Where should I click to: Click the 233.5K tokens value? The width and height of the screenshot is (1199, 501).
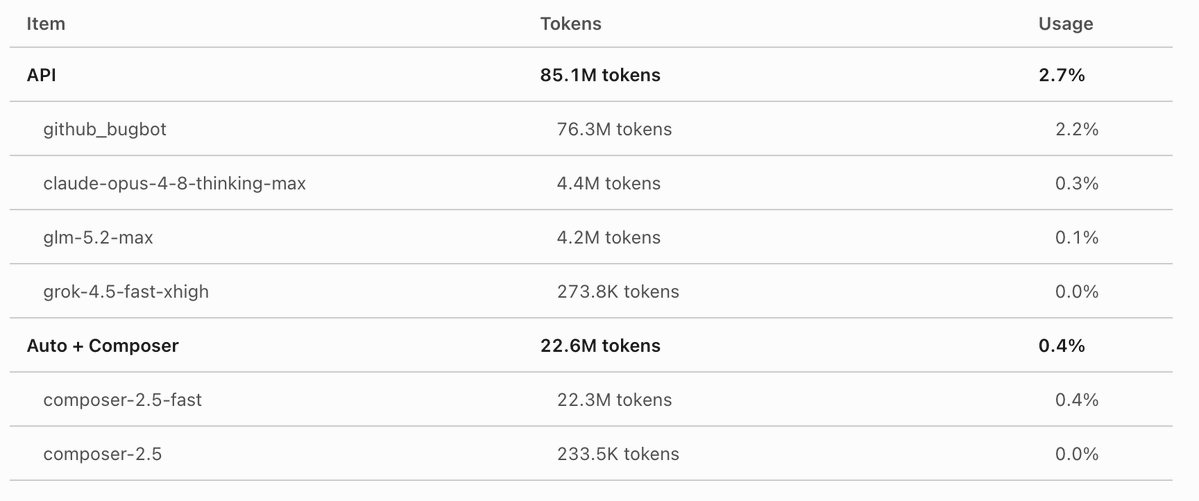click(x=618, y=454)
